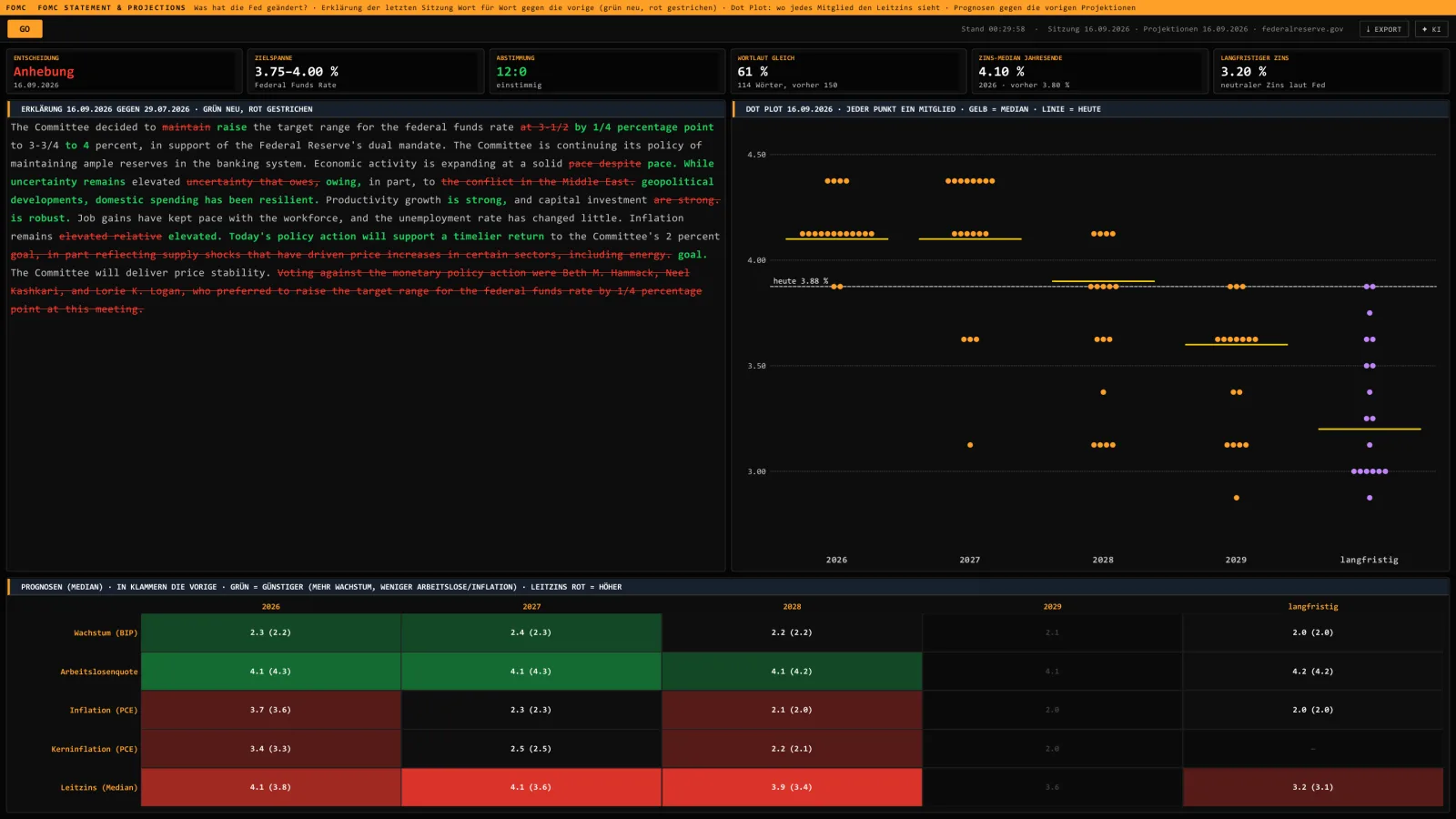
Task: Click the orange GO button
Action: coord(25,29)
